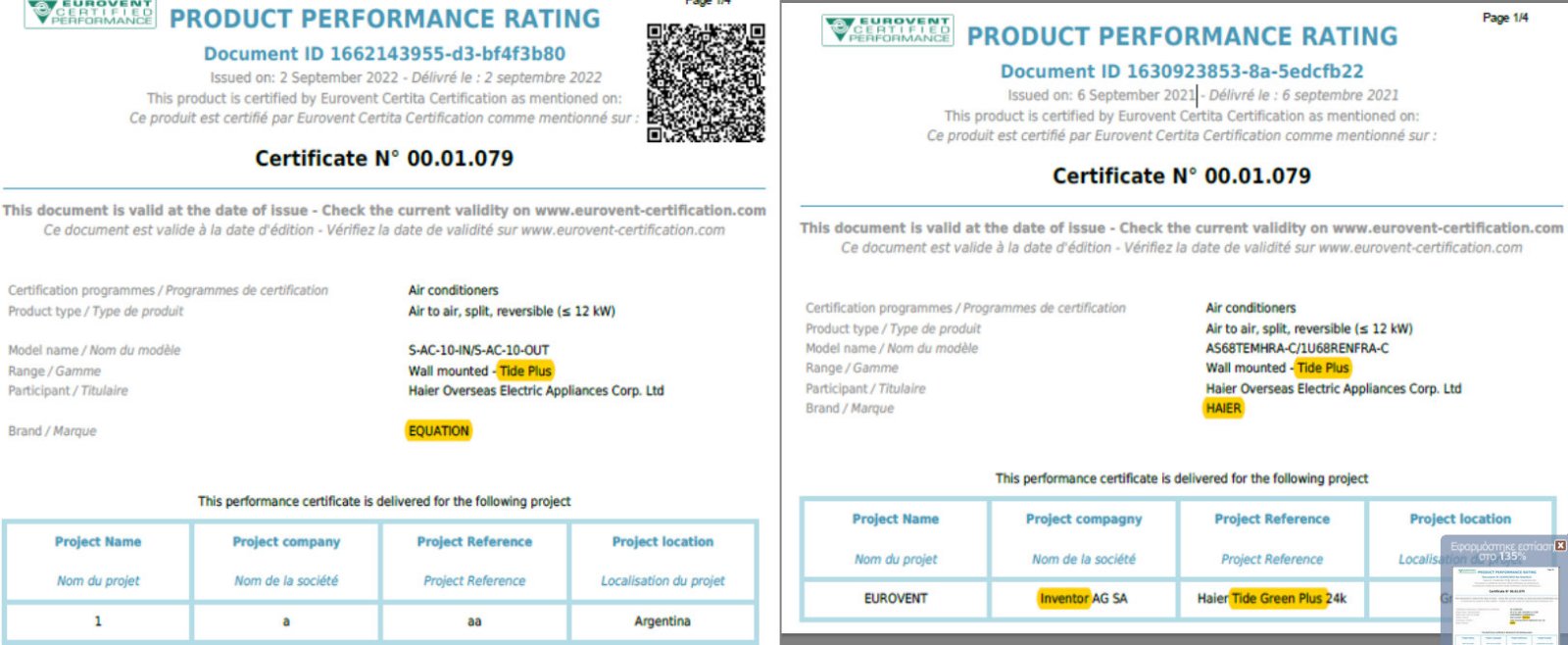Screen dimensions: 1568x645
Task: Click the Argentina project location cell
Action: tap(662, 621)
